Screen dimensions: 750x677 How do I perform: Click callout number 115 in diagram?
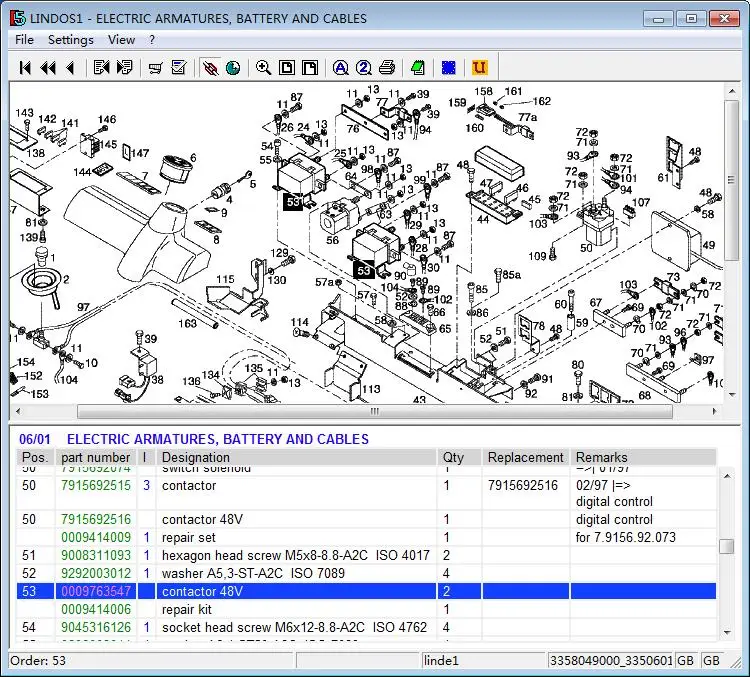[225, 279]
